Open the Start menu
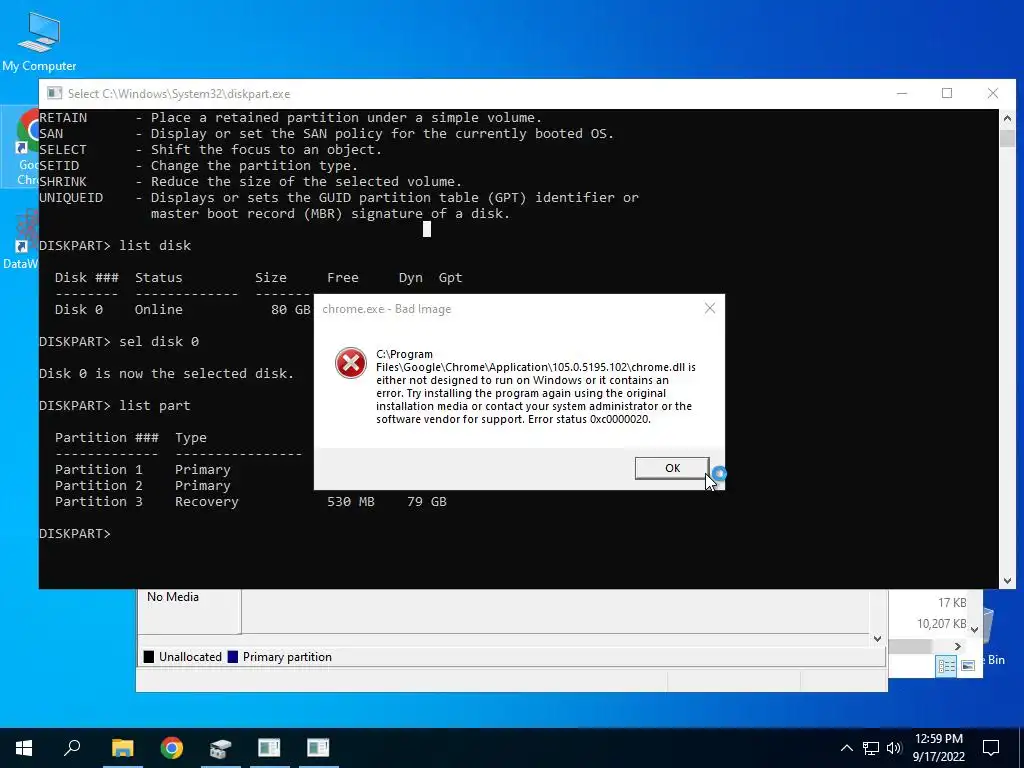The image size is (1024, 768). [24, 748]
